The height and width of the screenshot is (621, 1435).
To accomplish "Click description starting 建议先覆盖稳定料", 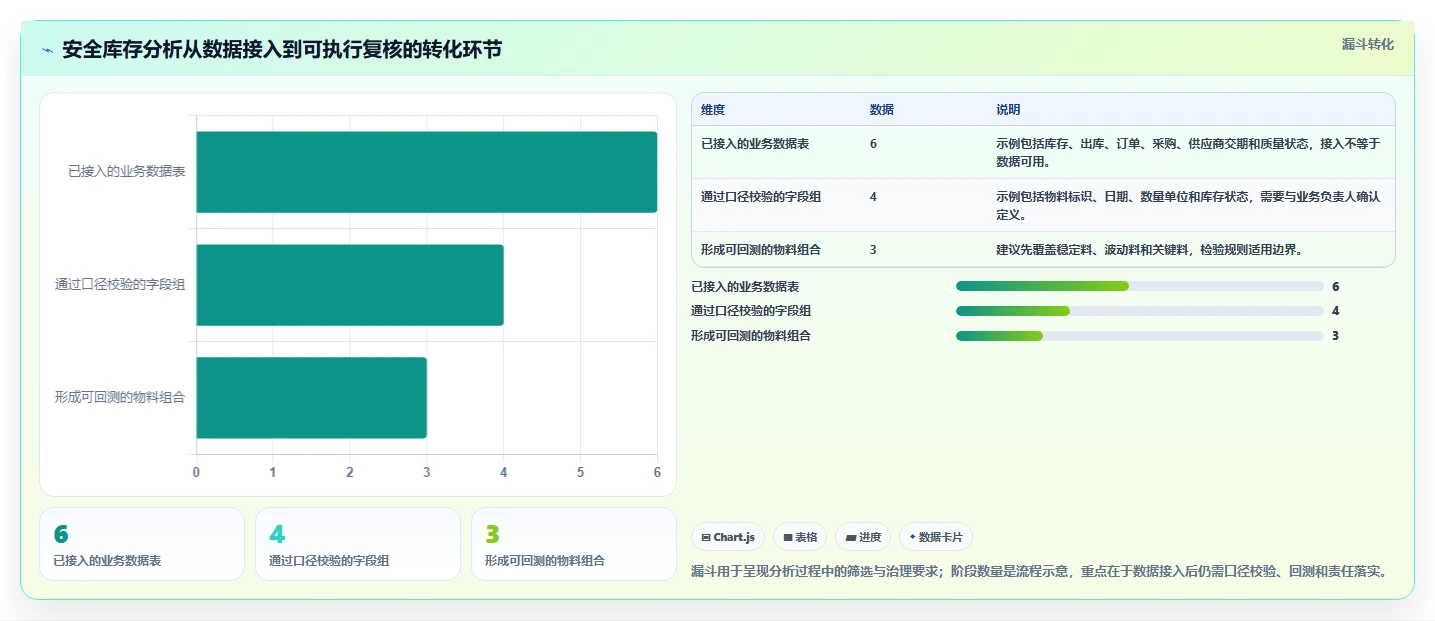I will [1149, 250].
